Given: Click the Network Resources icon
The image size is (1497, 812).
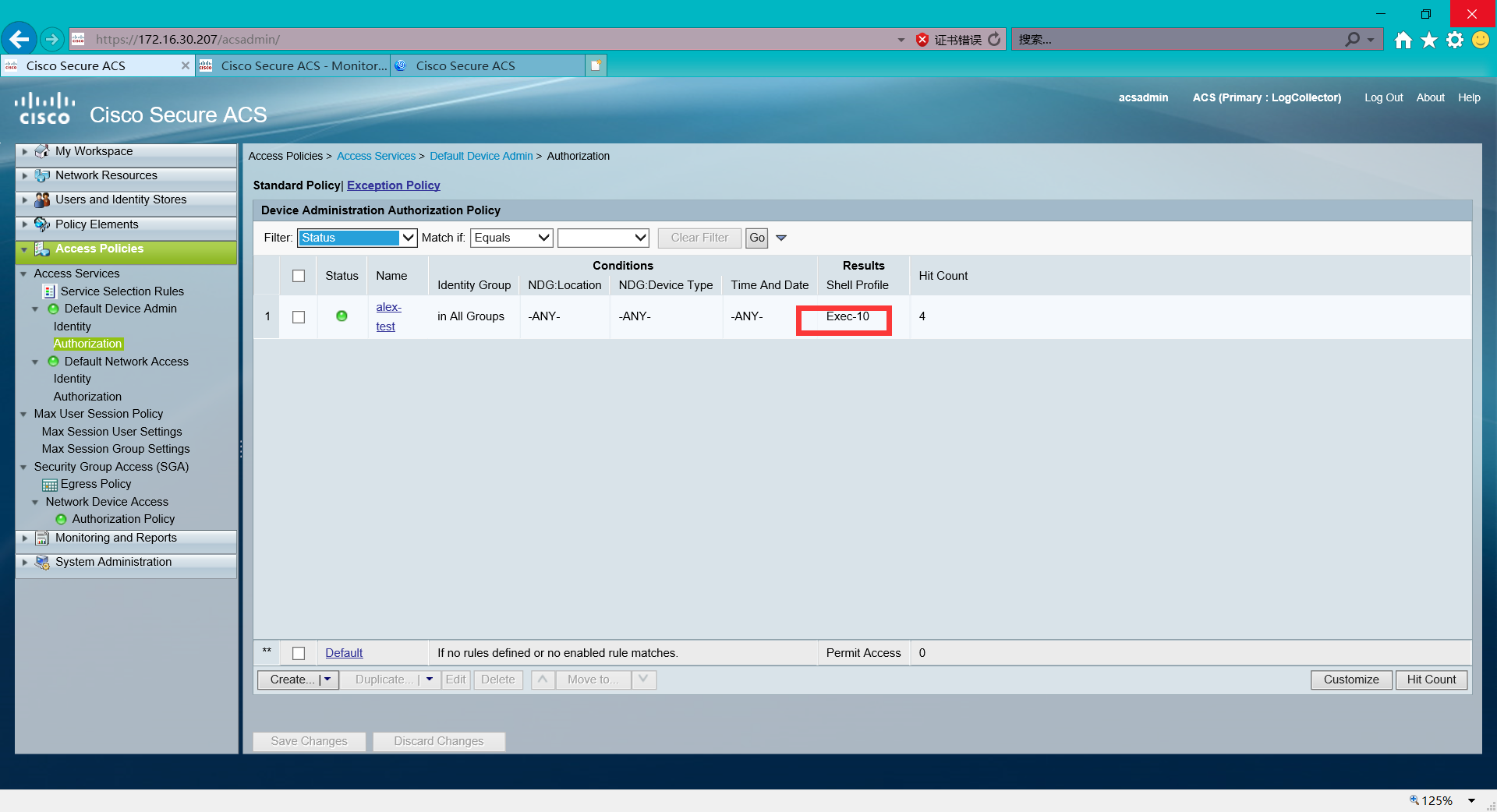Looking at the screenshot, I should (42, 175).
